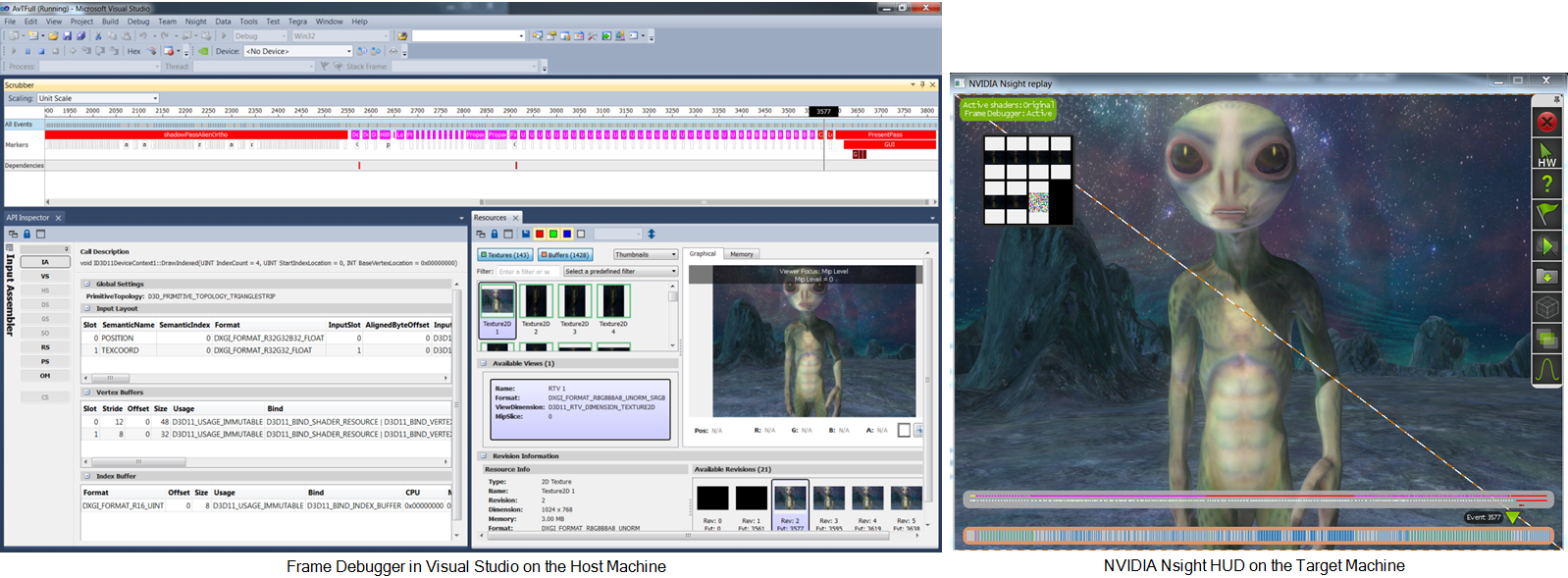Open the predefined filter dropdown
This screenshot has width=1568, height=578.
click(620, 271)
